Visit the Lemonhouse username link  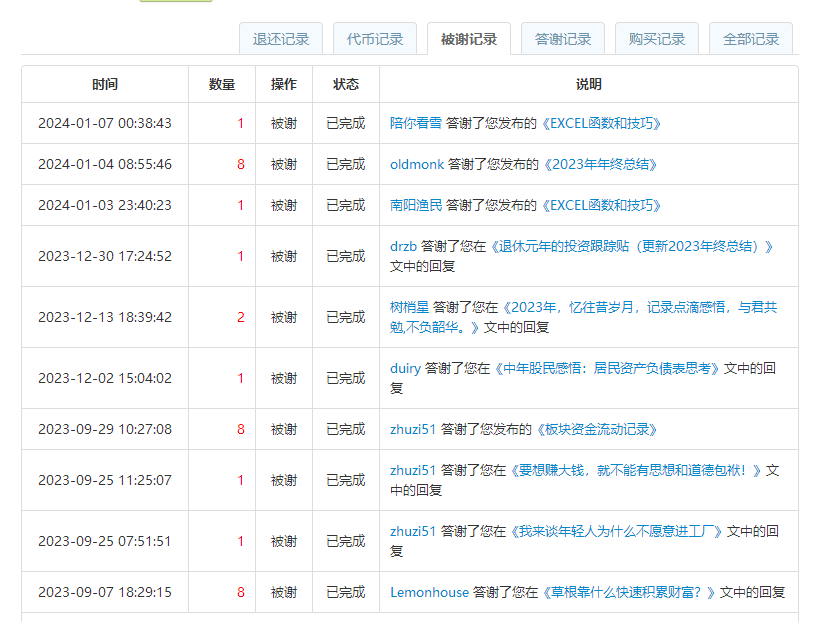pos(429,592)
